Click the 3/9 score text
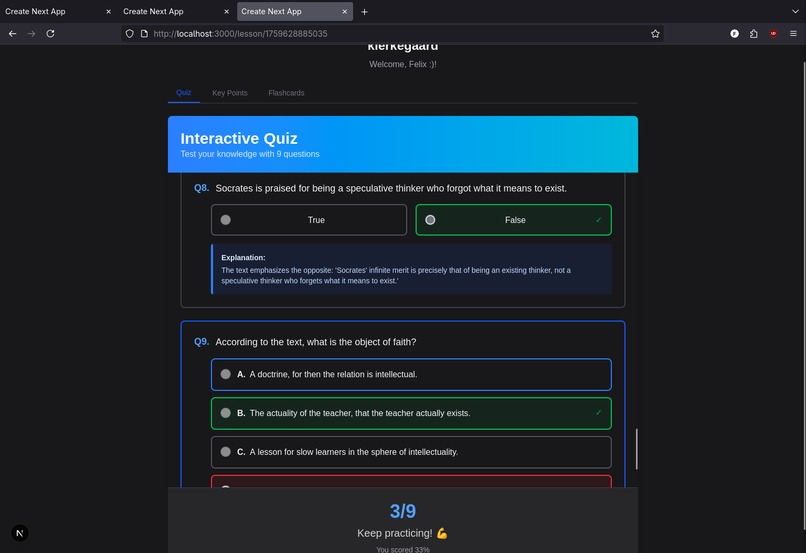 402,511
